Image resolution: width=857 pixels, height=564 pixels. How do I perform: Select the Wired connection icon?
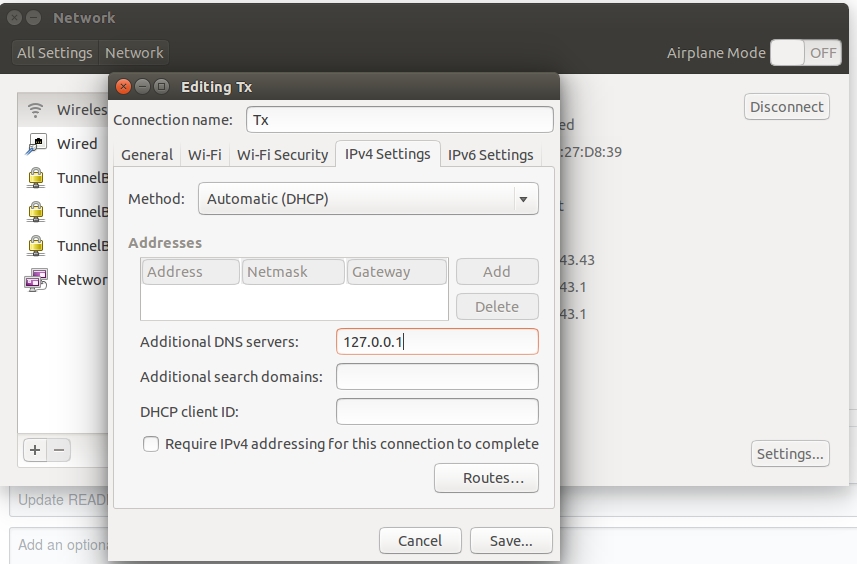coord(36,144)
